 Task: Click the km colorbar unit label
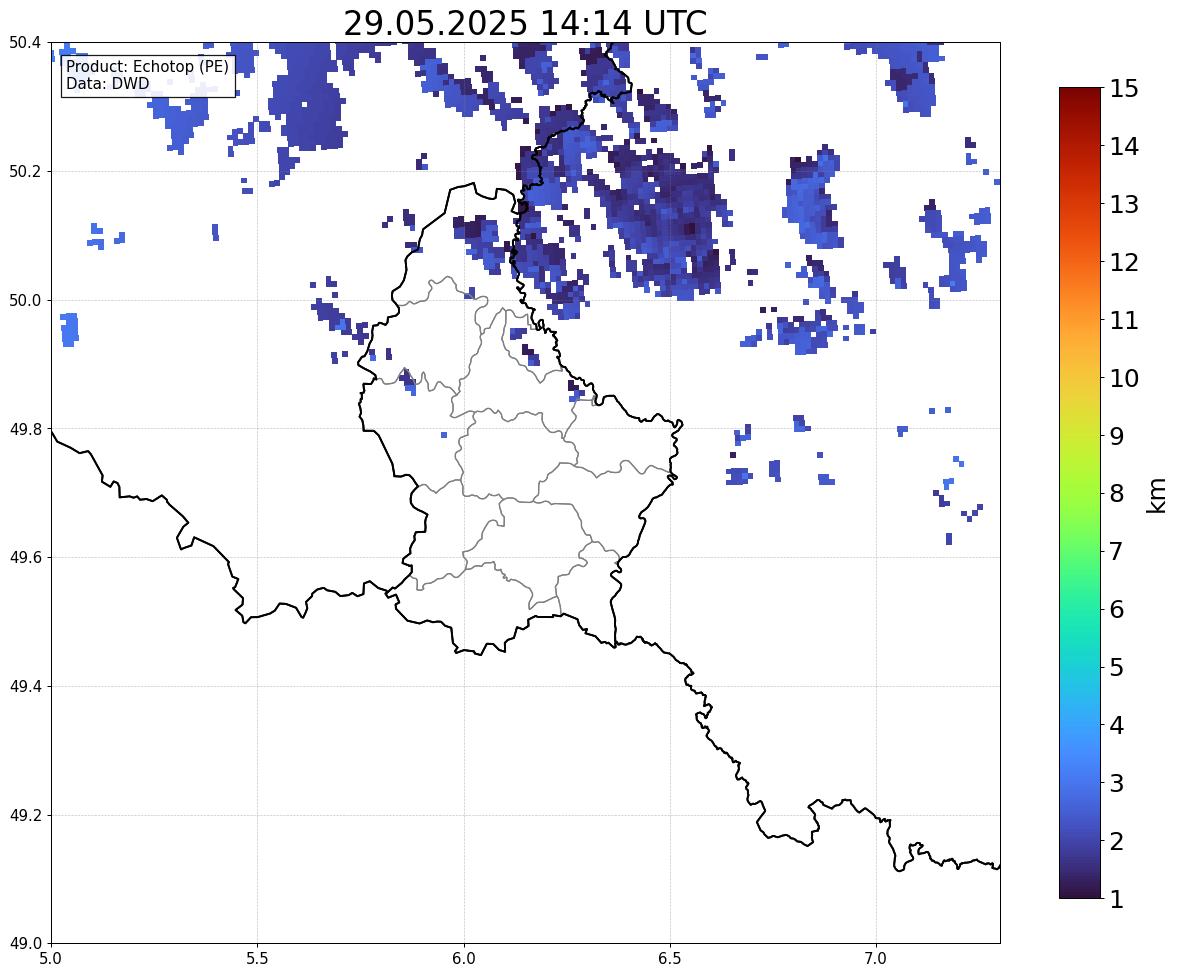click(1156, 495)
